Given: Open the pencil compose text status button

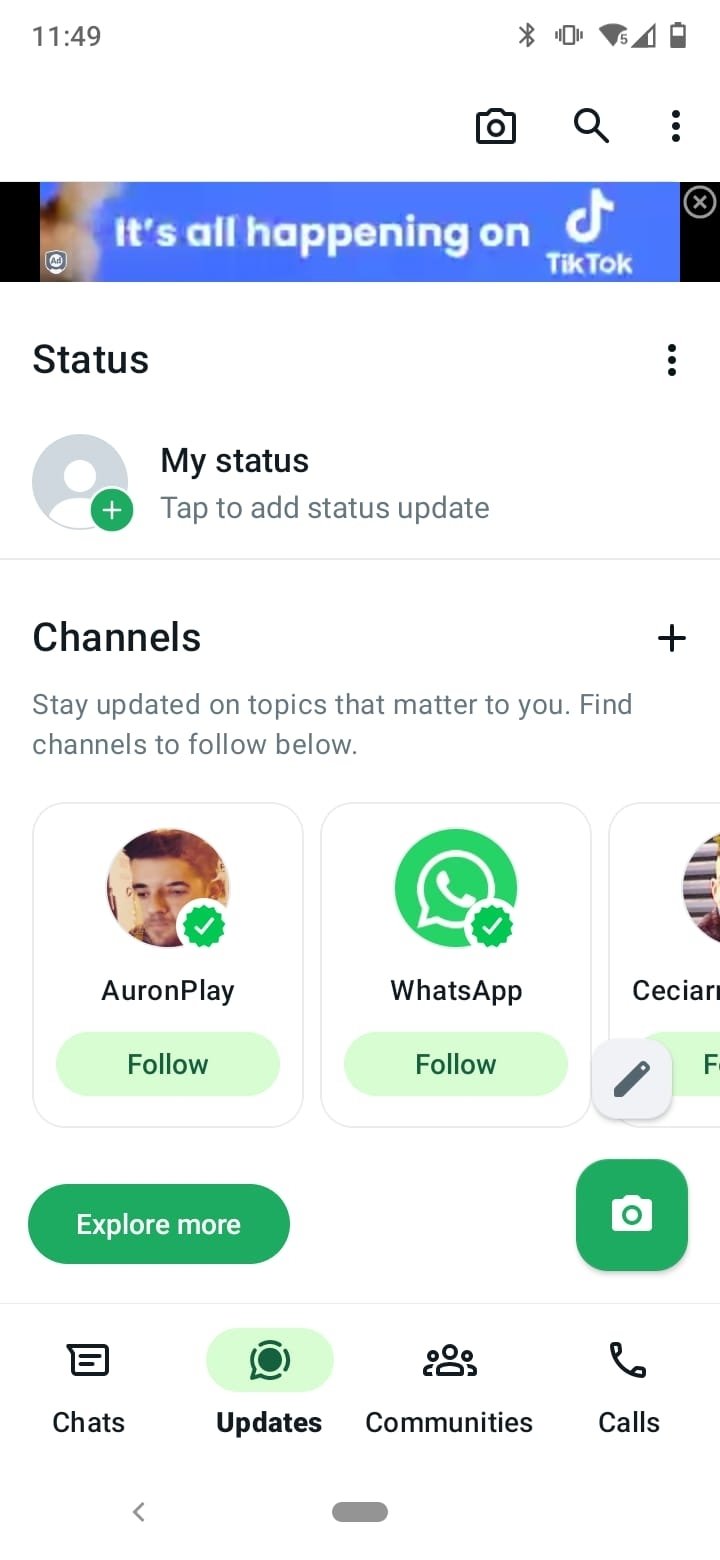Looking at the screenshot, I should (x=632, y=1078).
